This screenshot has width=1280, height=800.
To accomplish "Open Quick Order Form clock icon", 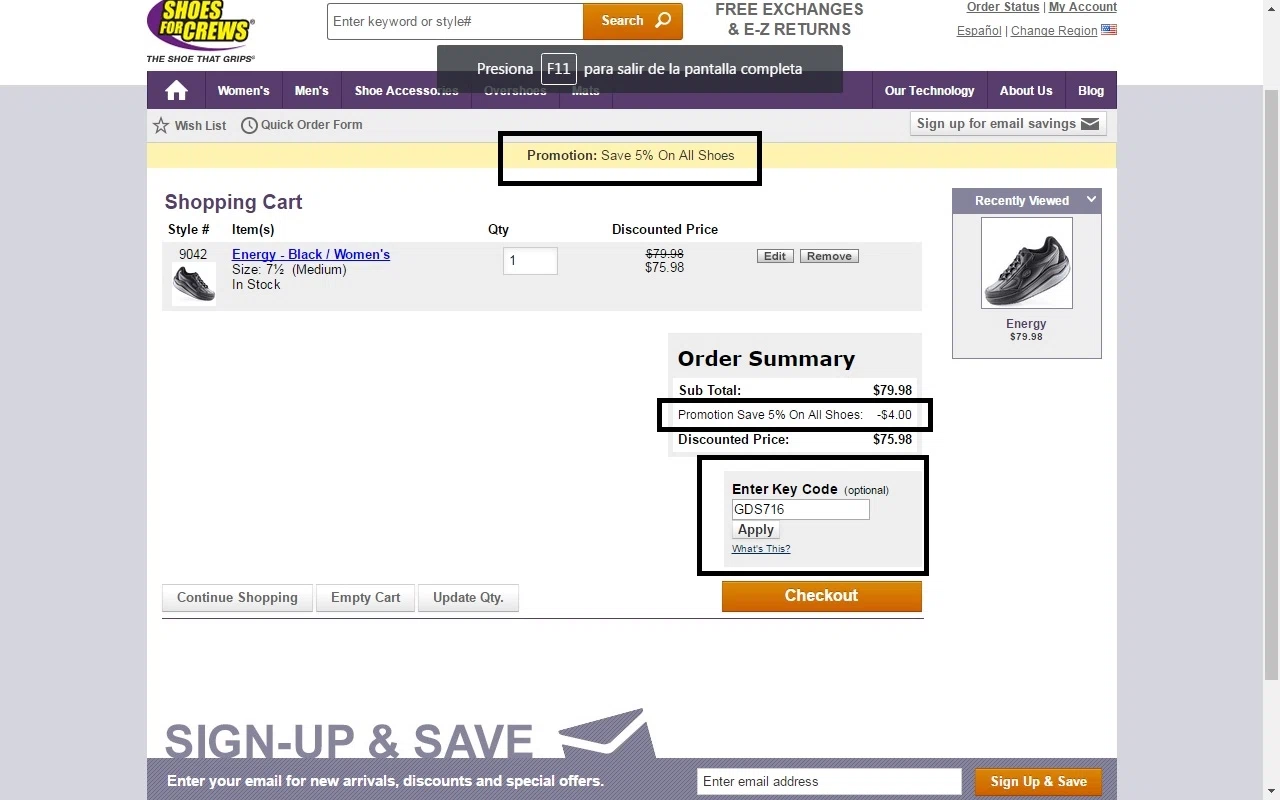I will 248,125.
